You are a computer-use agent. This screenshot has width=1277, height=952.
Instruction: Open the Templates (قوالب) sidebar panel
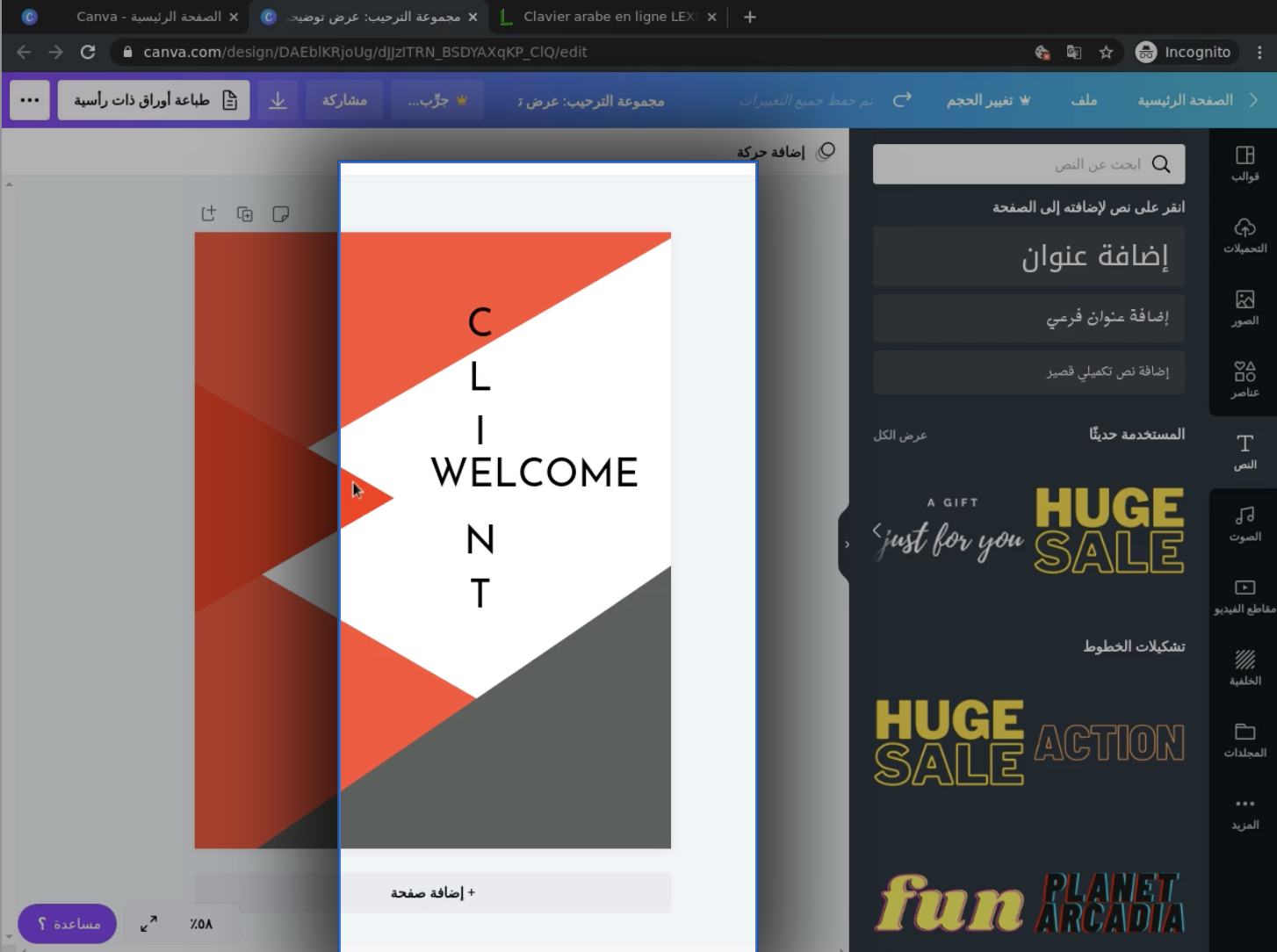(x=1245, y=164)
